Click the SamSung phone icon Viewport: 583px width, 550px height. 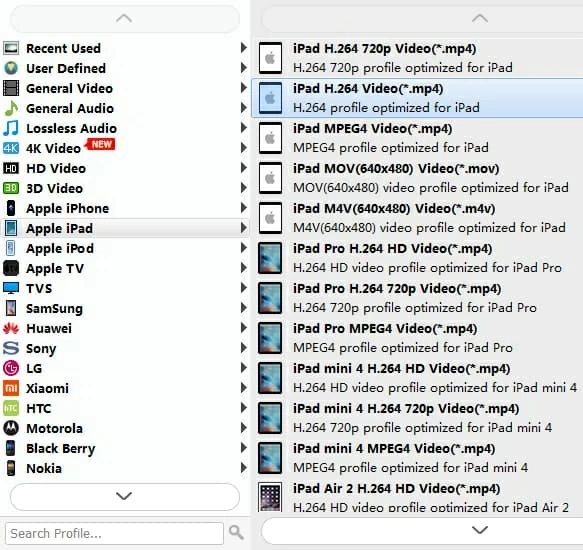coord(11,309)
